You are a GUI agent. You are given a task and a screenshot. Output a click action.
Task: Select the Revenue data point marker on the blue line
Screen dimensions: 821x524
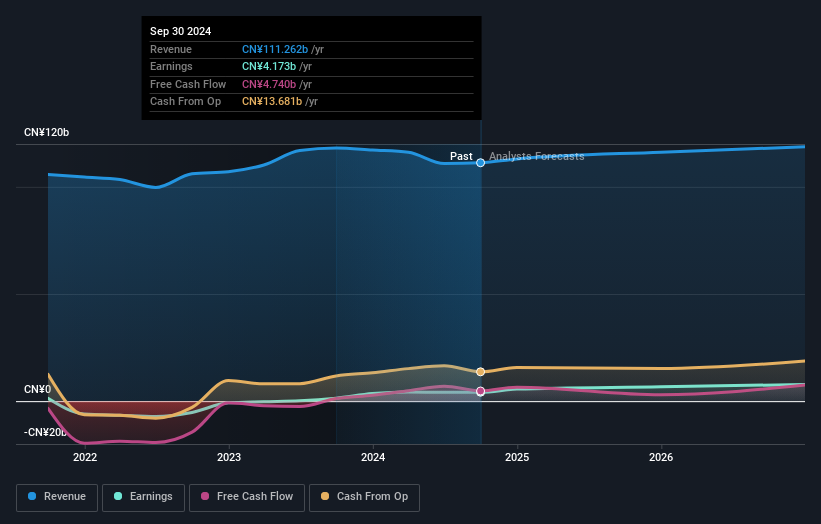(480, 163)
